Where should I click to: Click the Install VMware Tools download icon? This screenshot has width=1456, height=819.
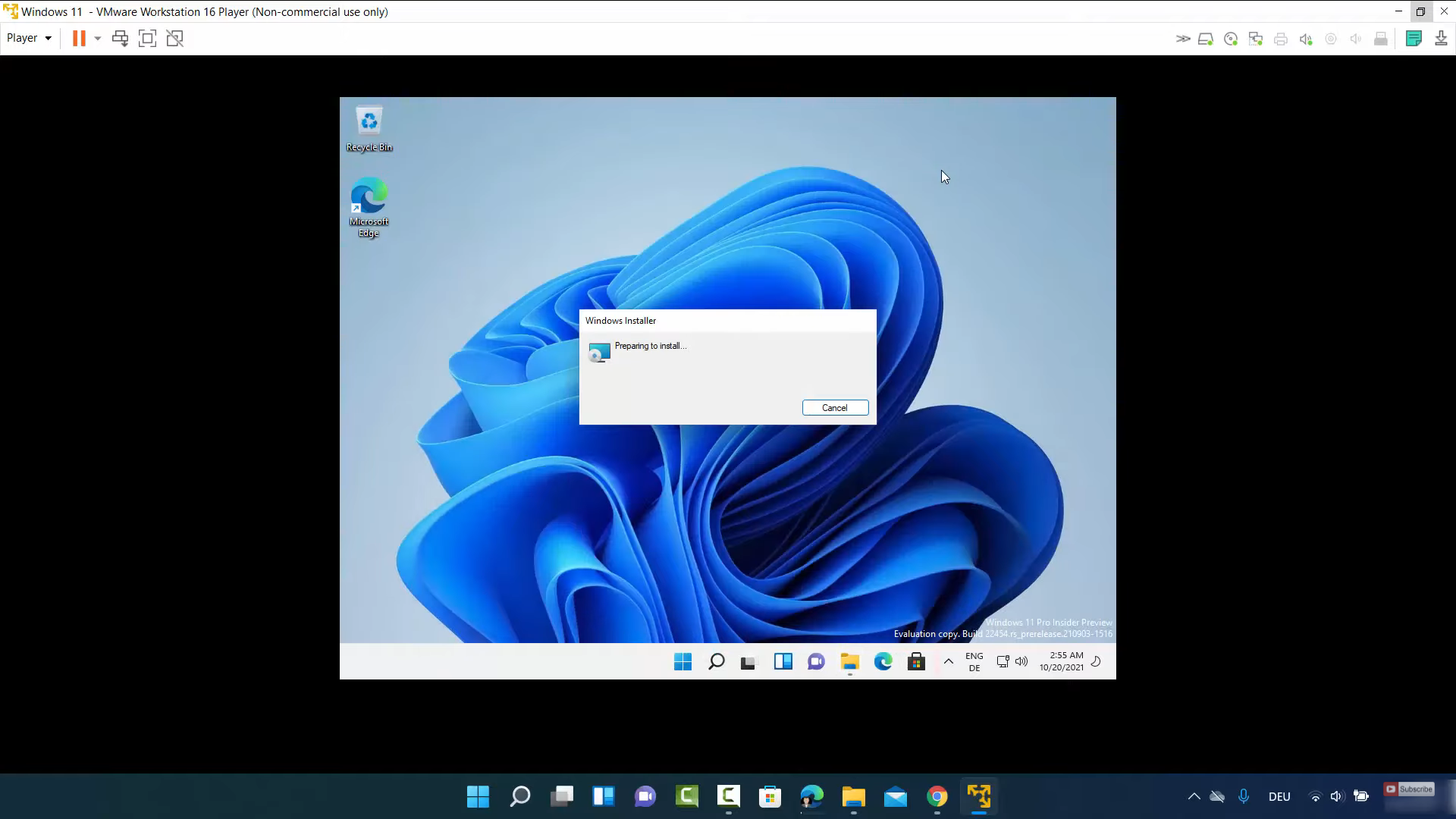point(1441,39)
